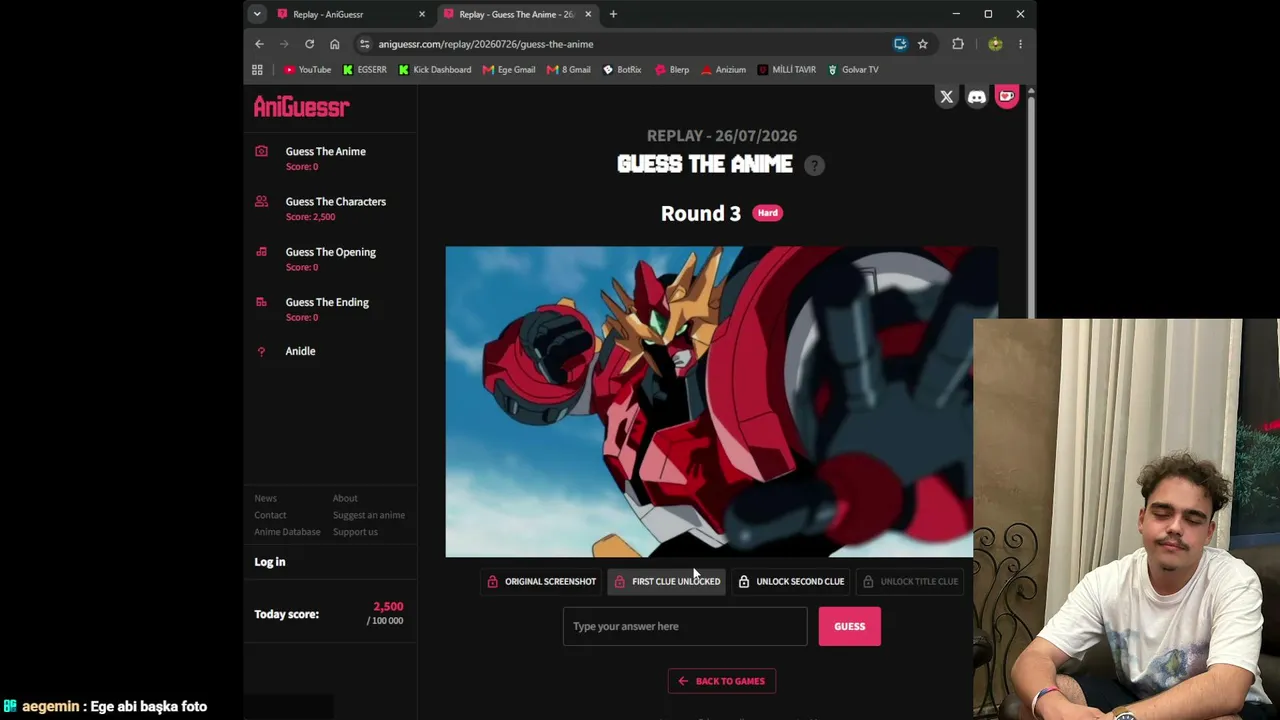Click the browser home icon

(335, 44)
